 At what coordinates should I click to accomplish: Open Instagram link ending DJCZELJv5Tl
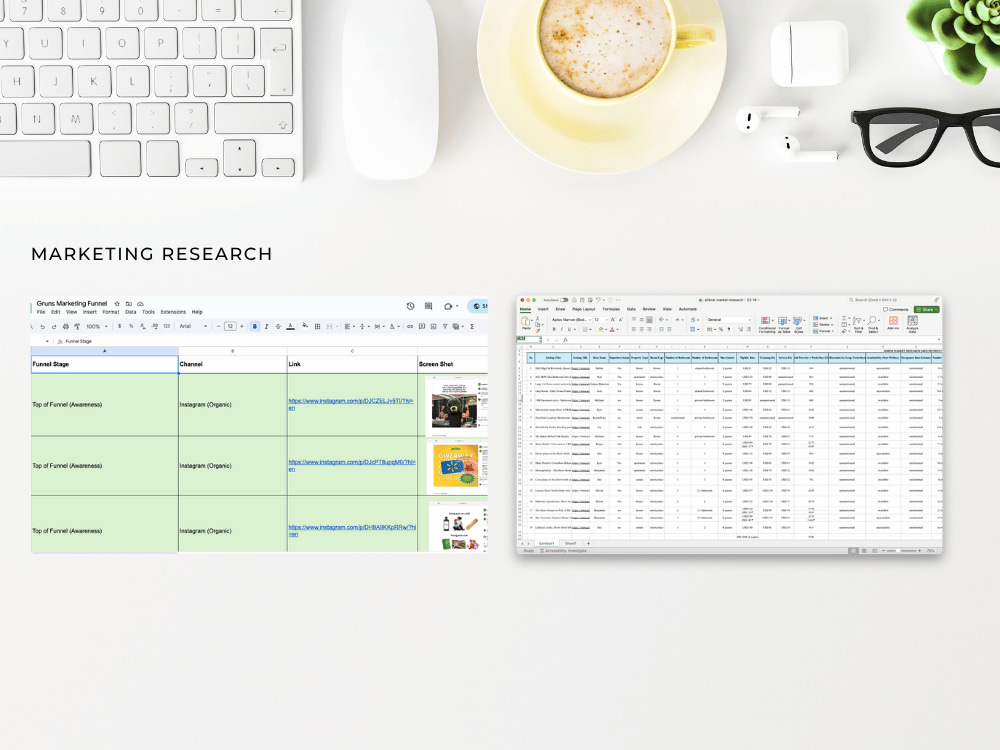351,404
